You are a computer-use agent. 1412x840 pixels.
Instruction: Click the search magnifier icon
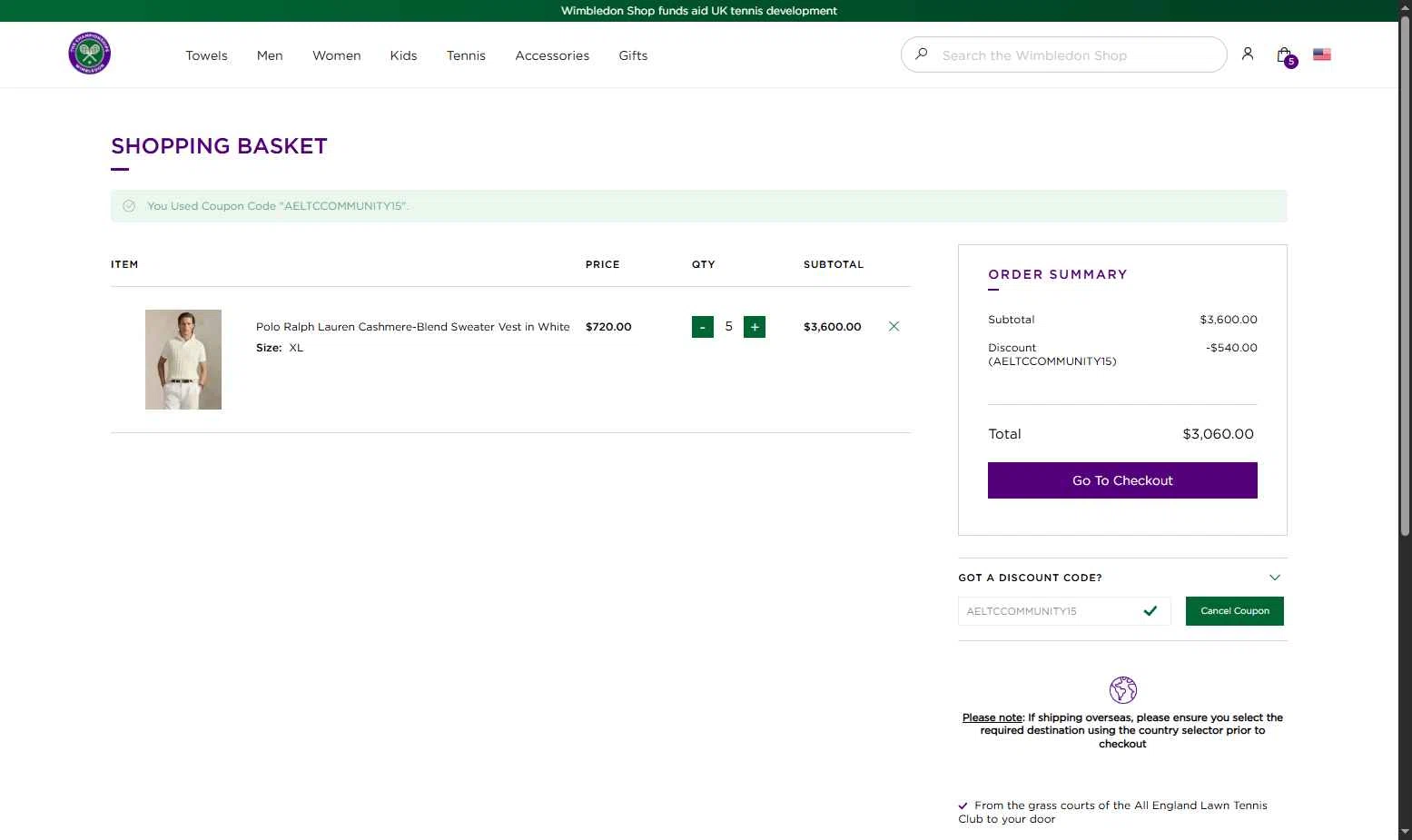tap(922, 54)
